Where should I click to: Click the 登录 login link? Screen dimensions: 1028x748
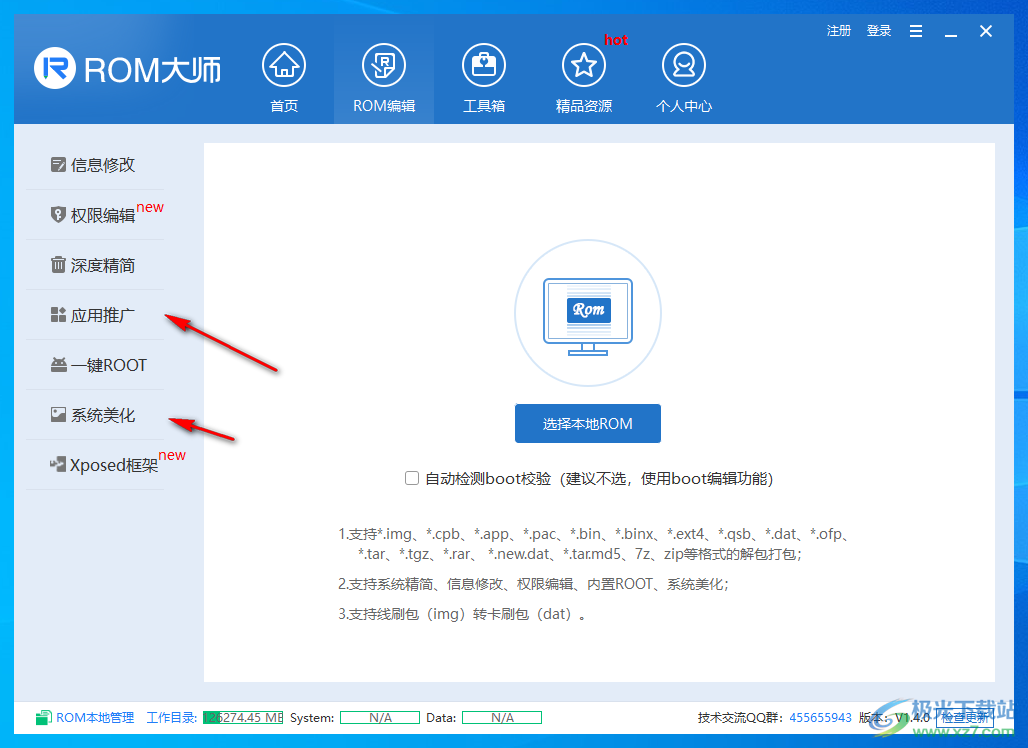click(x=879, y=31)
